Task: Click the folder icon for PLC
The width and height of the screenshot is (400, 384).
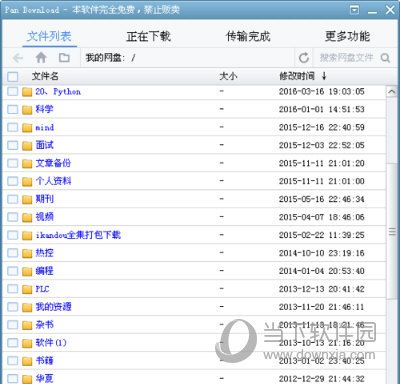Action: [27, 290]
